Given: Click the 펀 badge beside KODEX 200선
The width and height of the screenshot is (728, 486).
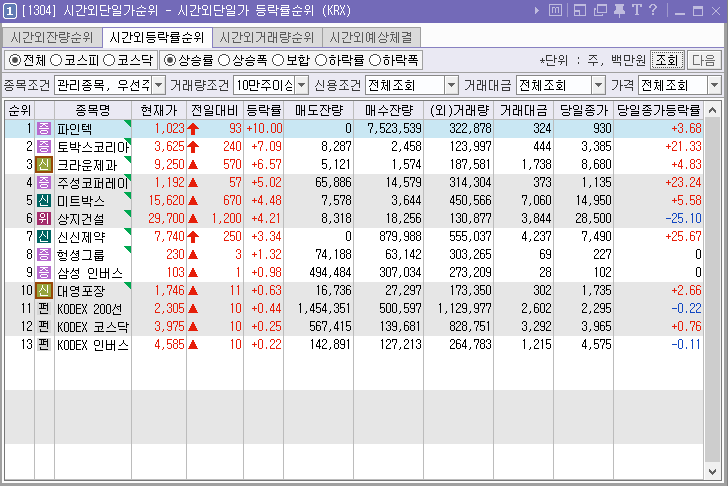Looking at the screenshot, I should tap(44, 309).
